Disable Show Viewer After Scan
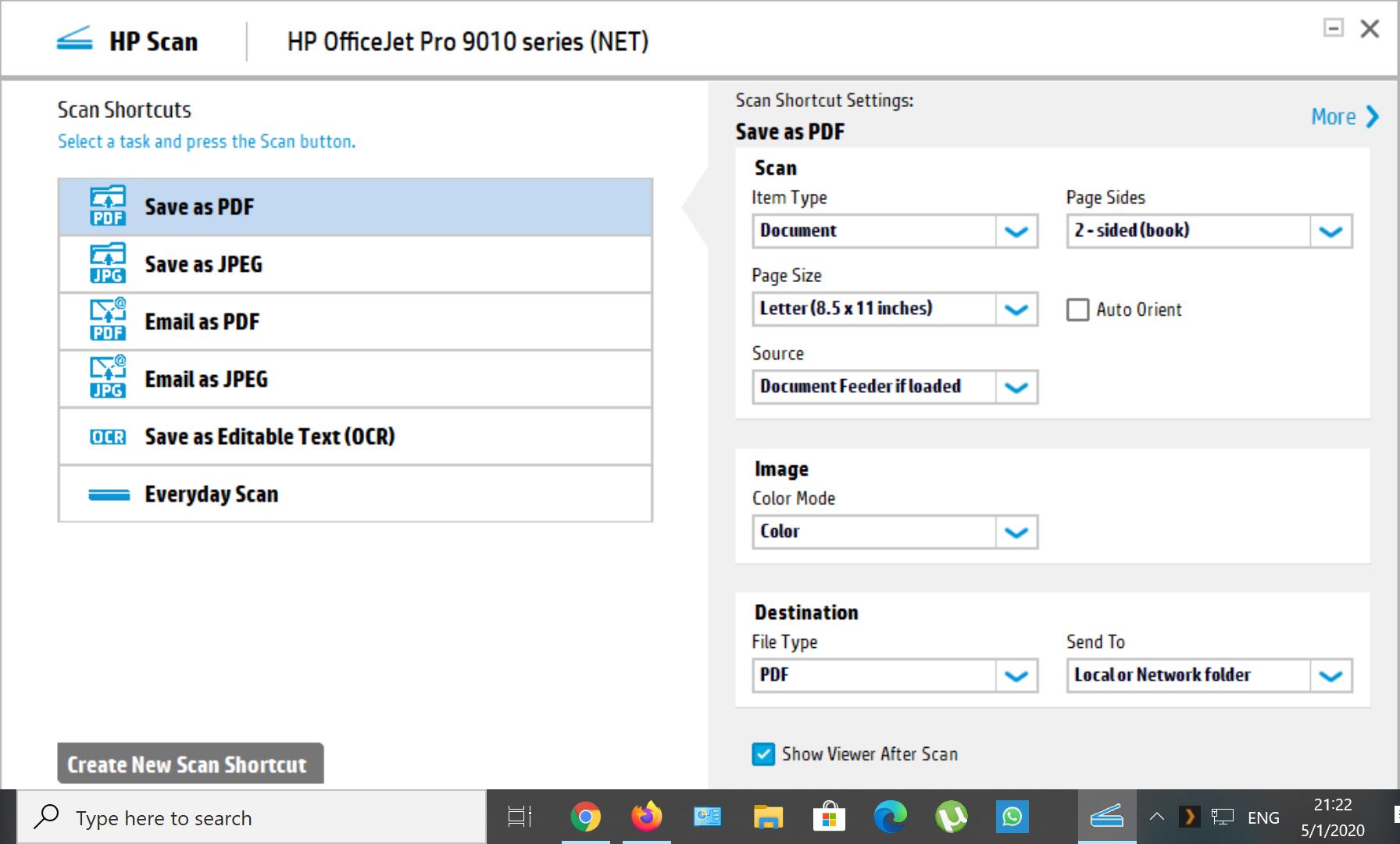Image resolution: width=1400 pixels, height=844 pixels. pyautogui.click(x=762, y=754)
